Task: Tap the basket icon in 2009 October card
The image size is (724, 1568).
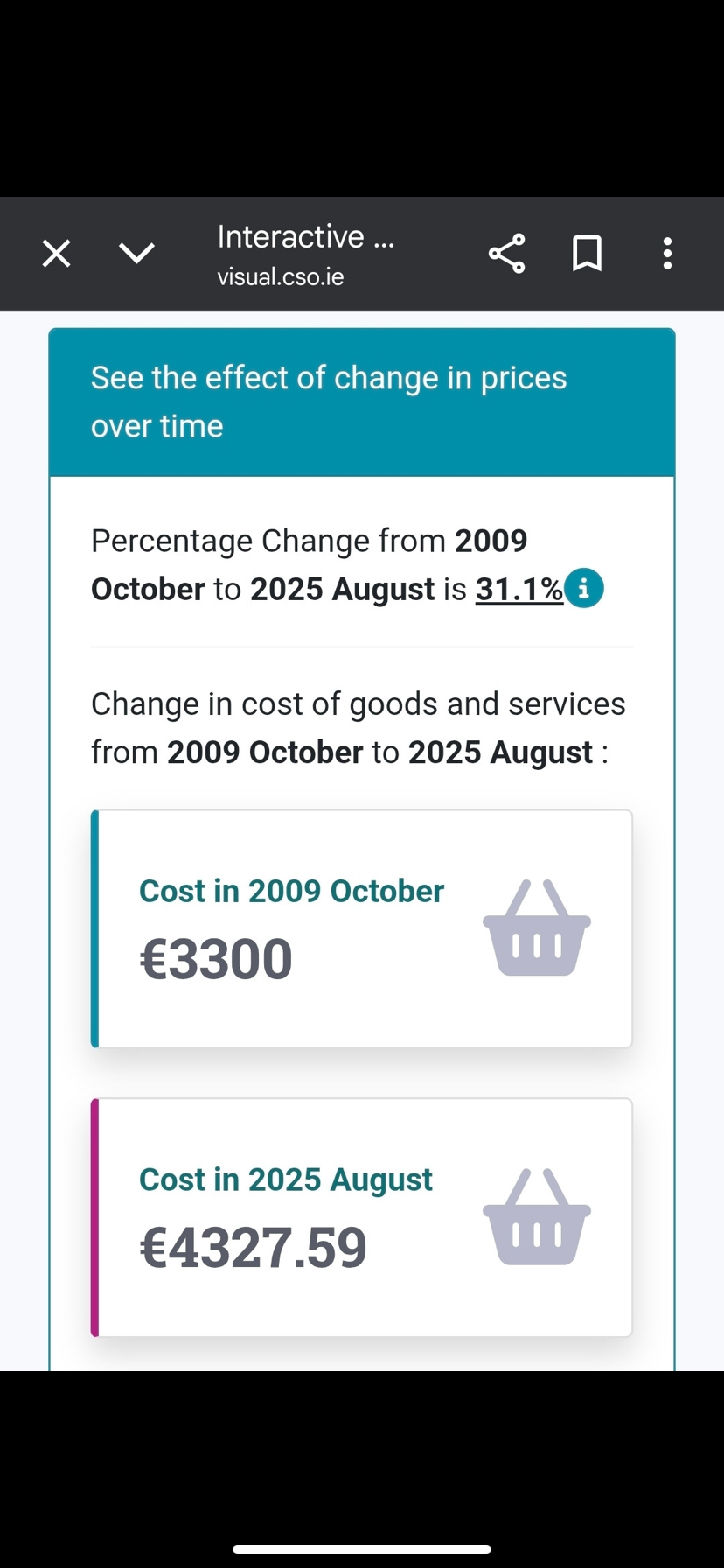Action: pyautogui.click(x=536, y=928)
